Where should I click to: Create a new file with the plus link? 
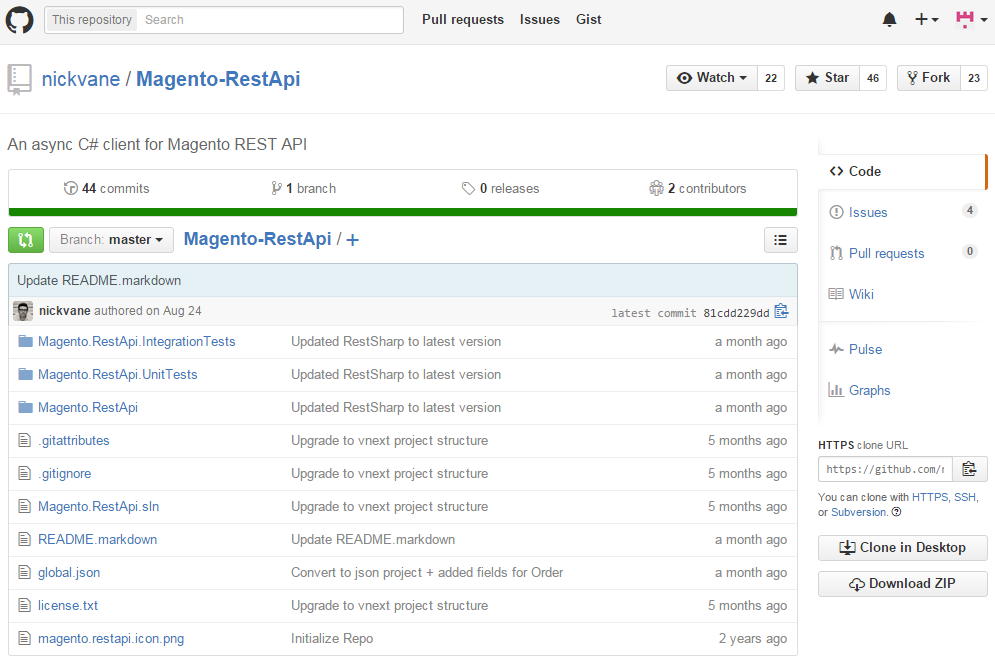pyautogui.click(x=352, y=240)
